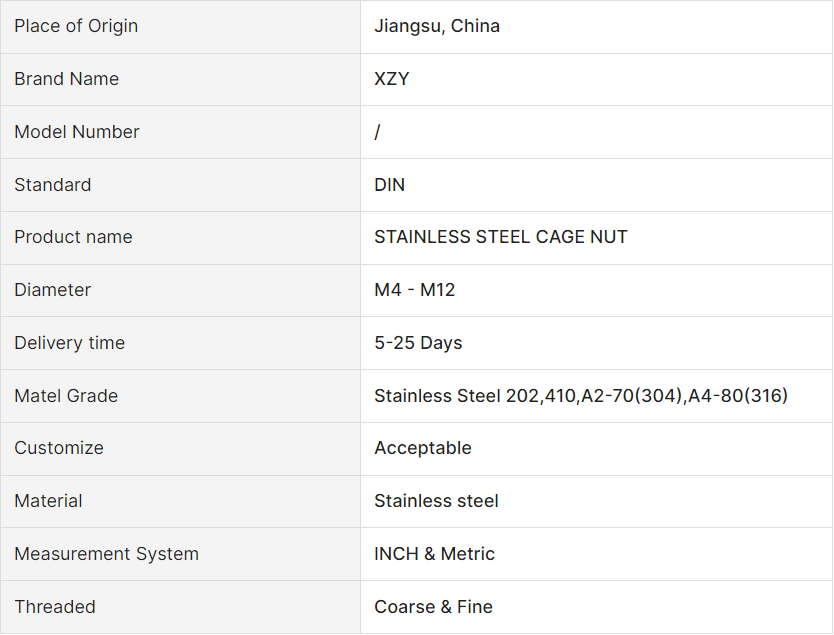Click the 'Product name' label
This screenshot has height=635, width=834.
(x=73, y=237)
